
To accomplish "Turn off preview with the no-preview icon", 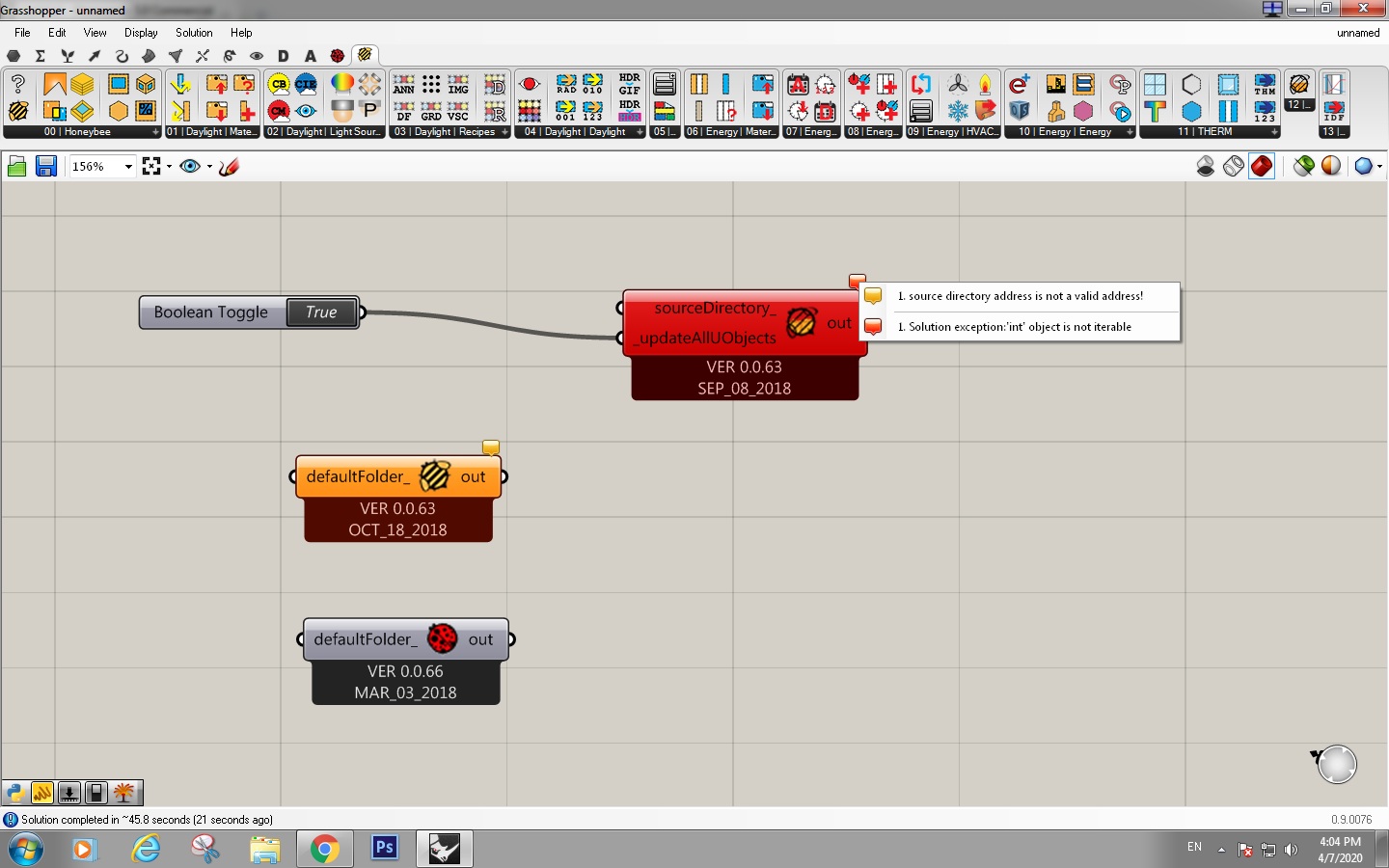I will tap(1206, 166).
